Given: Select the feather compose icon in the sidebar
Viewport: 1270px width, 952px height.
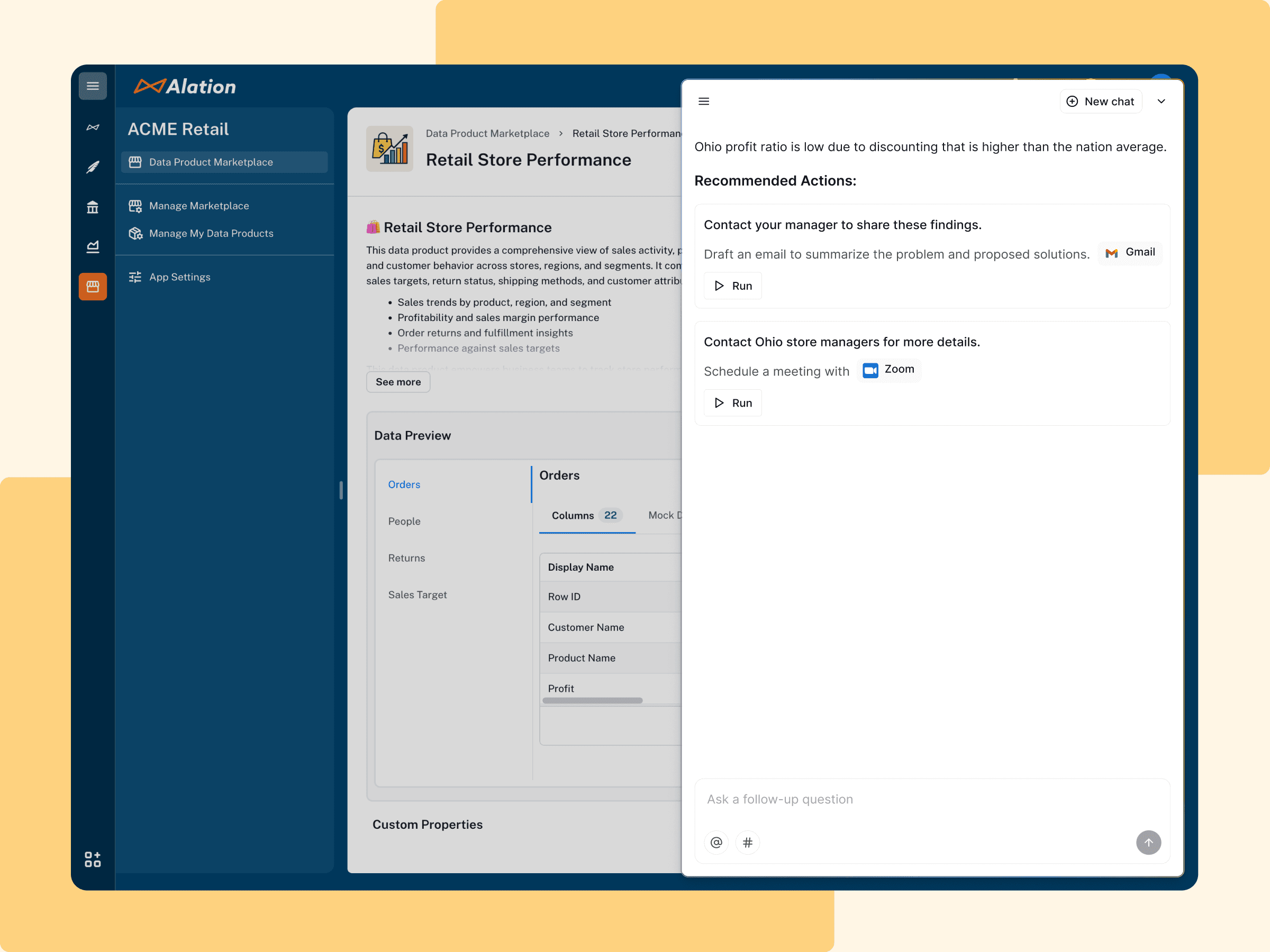Looking at the screenshot, I should coord(93,167).
